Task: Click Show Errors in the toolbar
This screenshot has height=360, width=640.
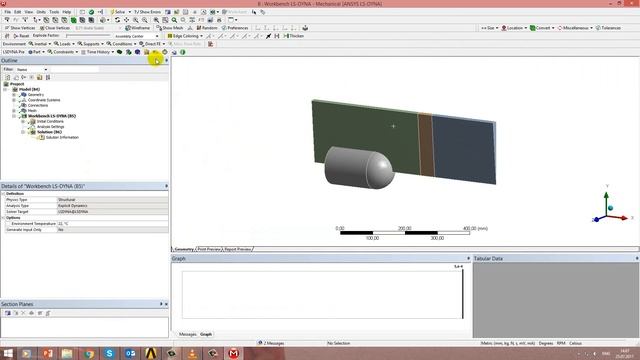Action: pos(147,12)
